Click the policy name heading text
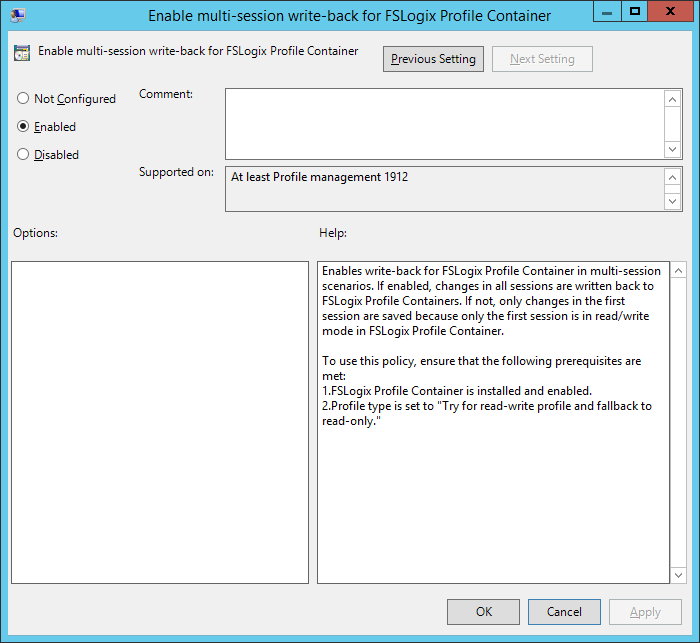This screenshot has height=643, width=700. tap(198, 51)
